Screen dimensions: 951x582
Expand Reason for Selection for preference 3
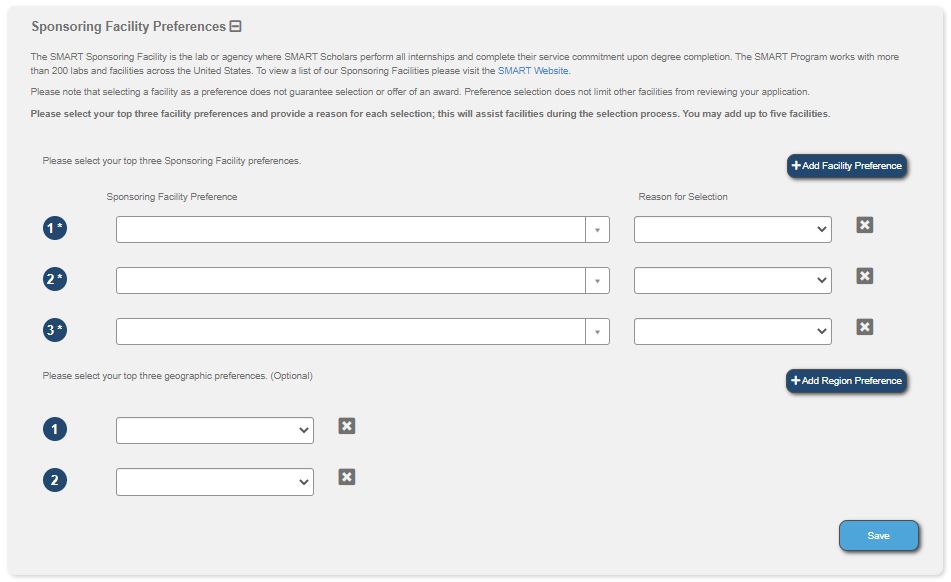coord(732,332)
